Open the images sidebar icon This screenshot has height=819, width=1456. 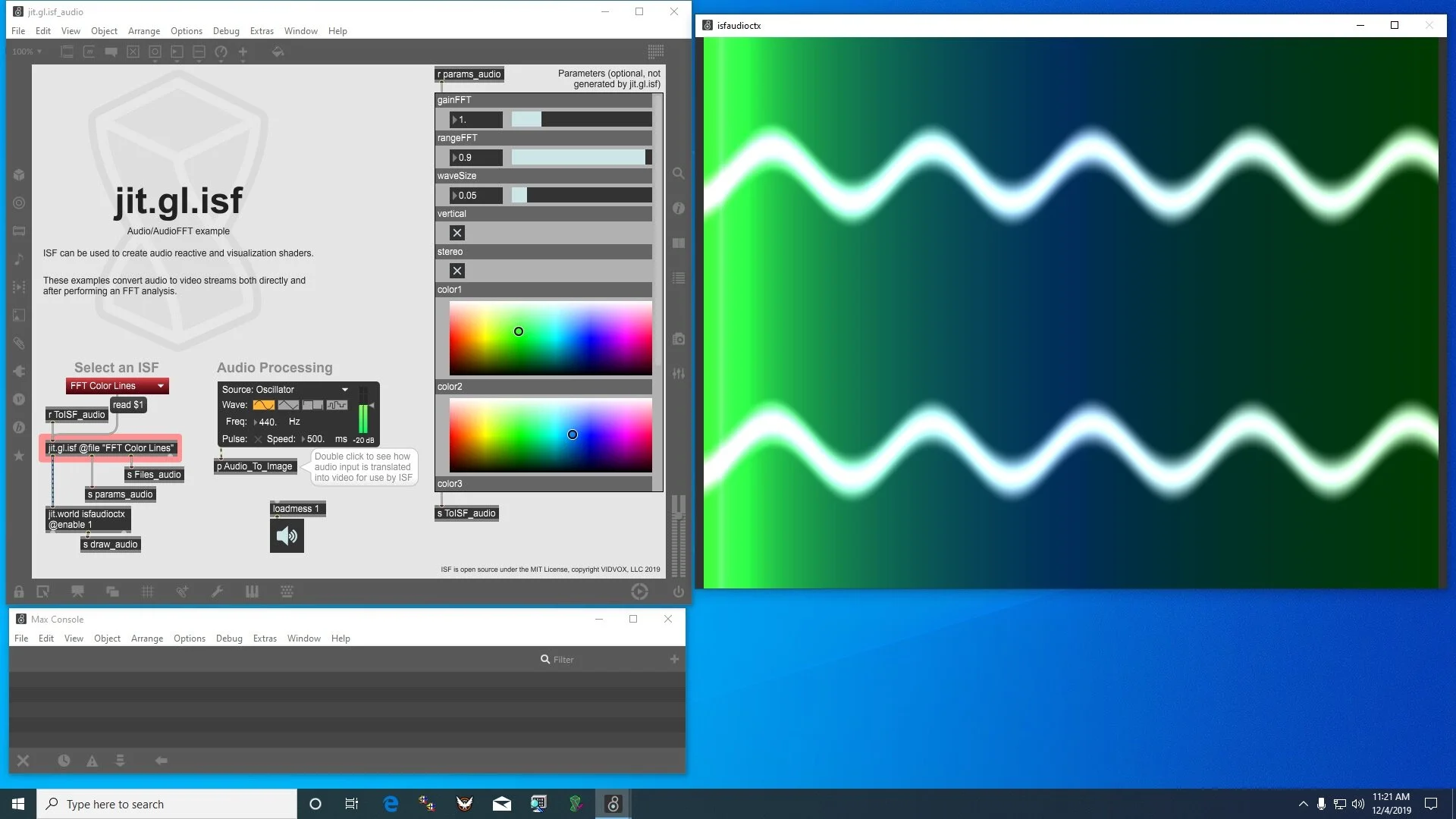[19, 315]
